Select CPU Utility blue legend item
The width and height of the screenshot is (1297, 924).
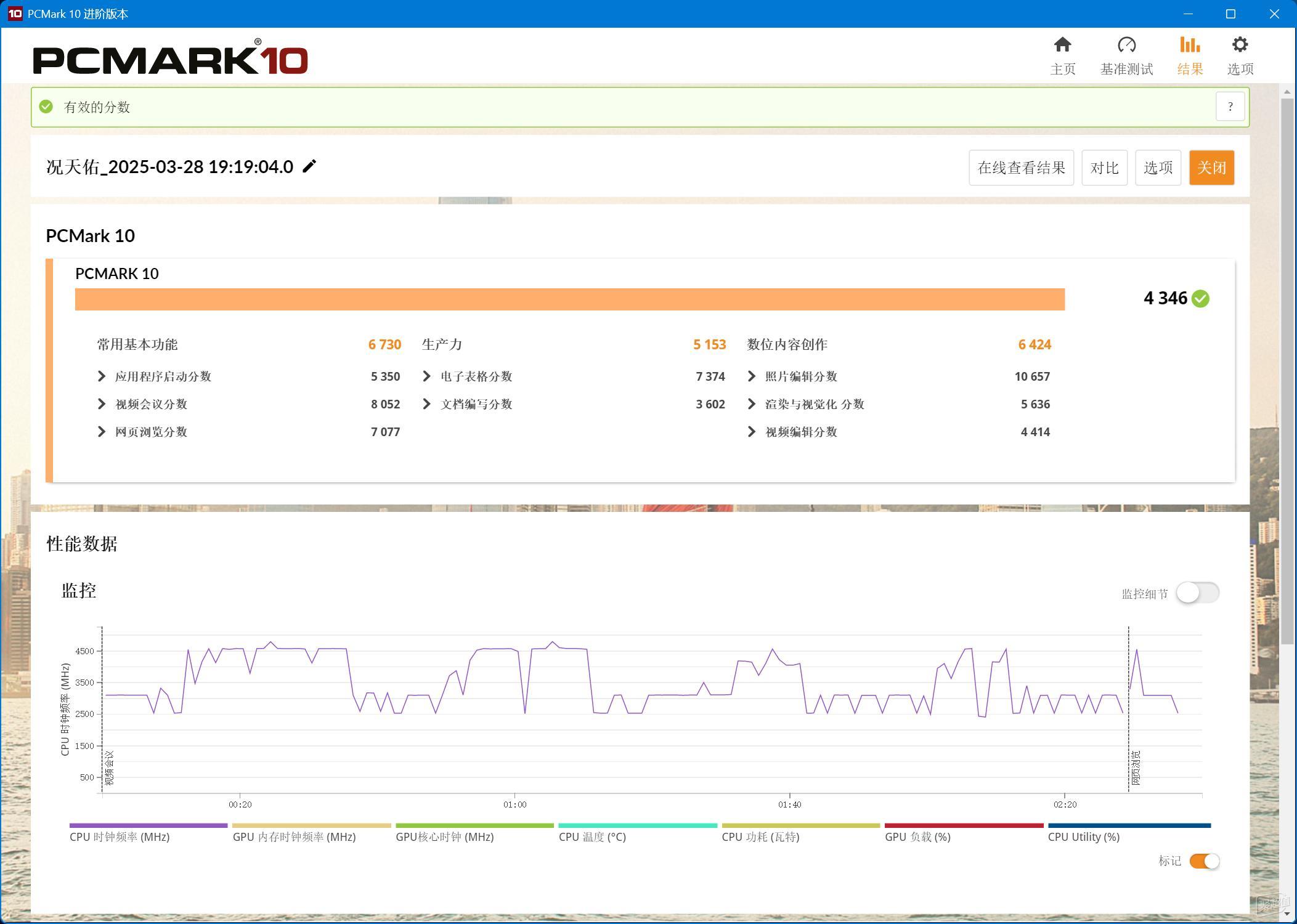1129,832
